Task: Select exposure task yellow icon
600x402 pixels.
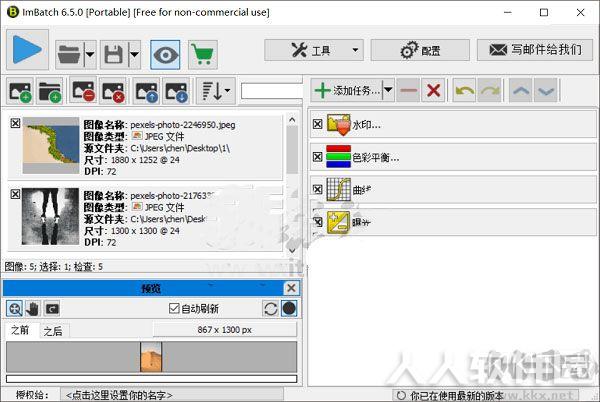Action: [339, 222]
